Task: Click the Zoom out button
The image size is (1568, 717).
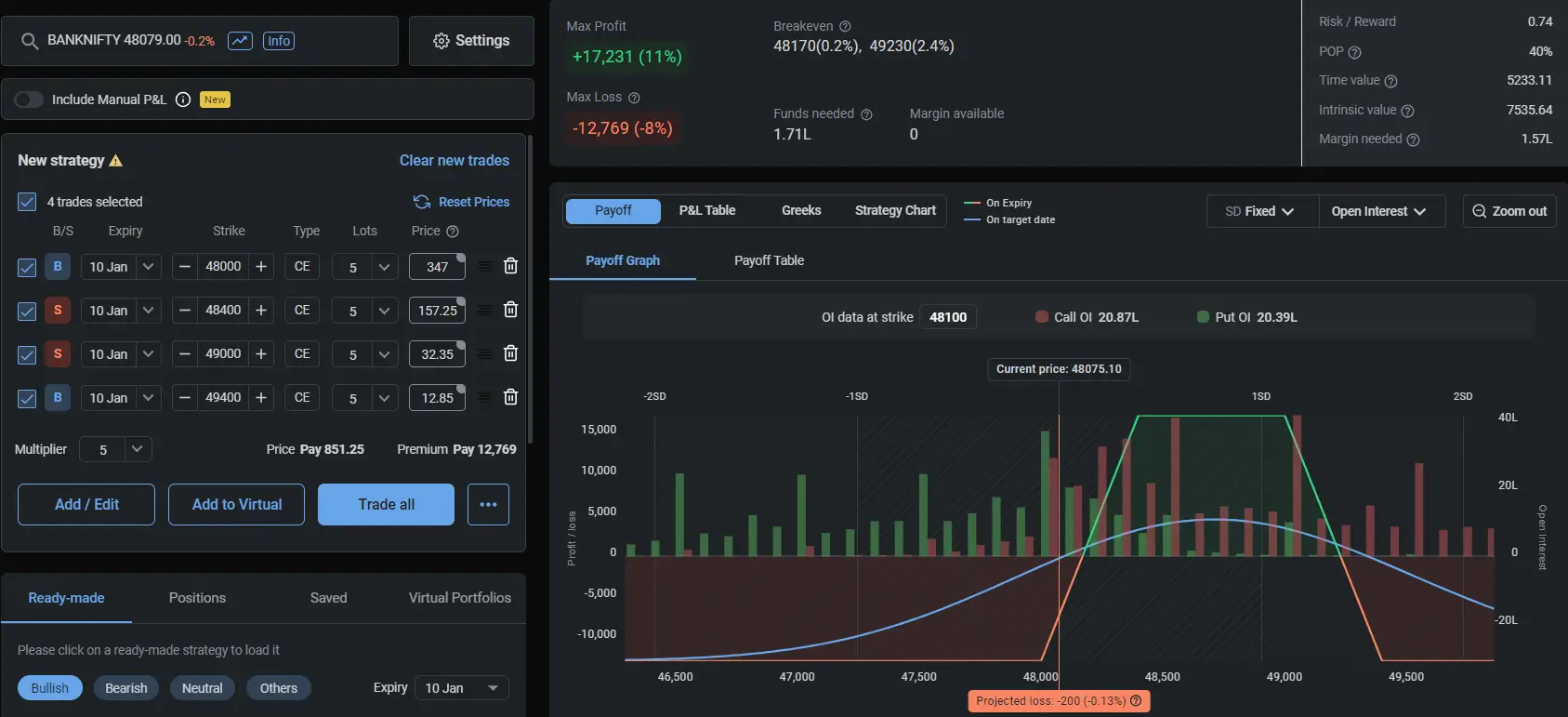Action: pos(1509,211)
